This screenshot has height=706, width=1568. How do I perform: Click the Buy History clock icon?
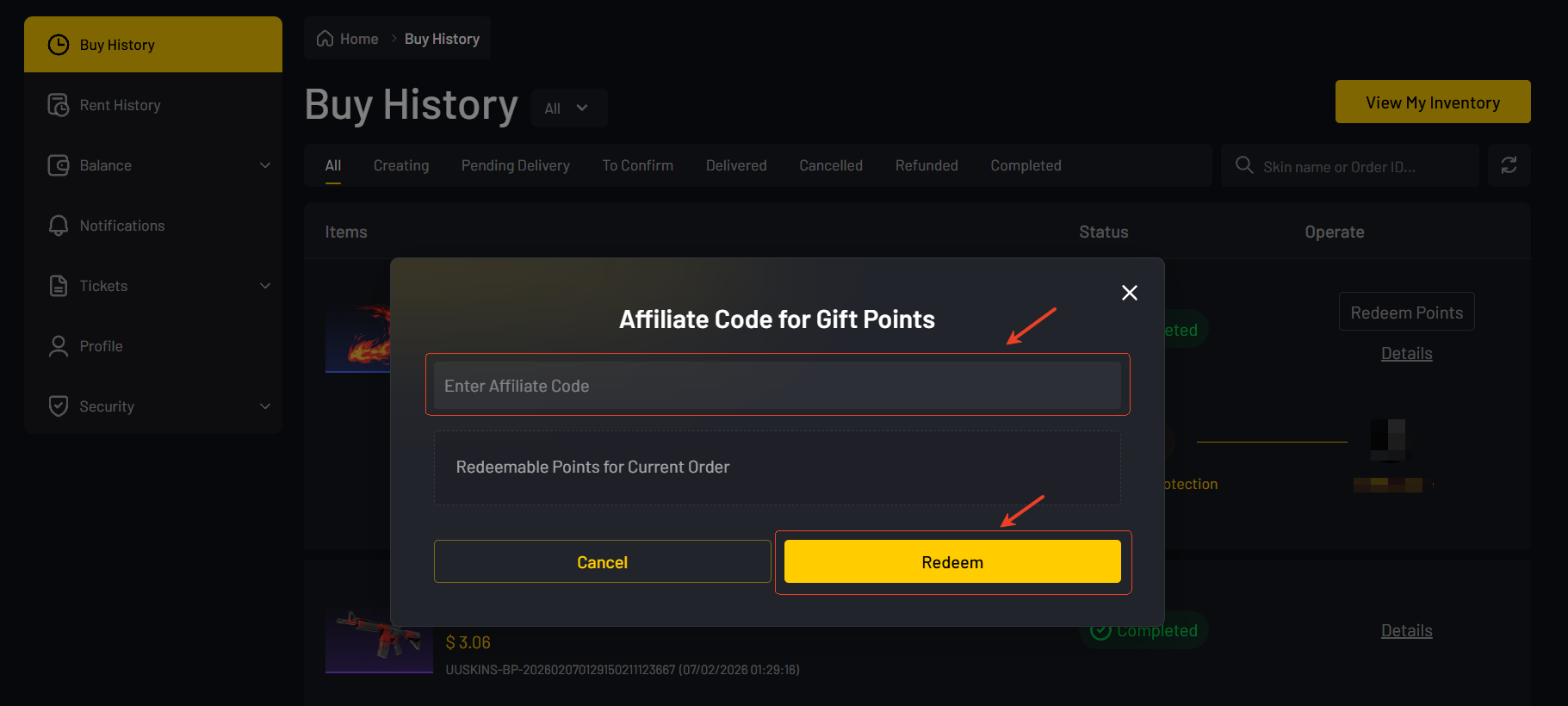(x=59, y=45)
